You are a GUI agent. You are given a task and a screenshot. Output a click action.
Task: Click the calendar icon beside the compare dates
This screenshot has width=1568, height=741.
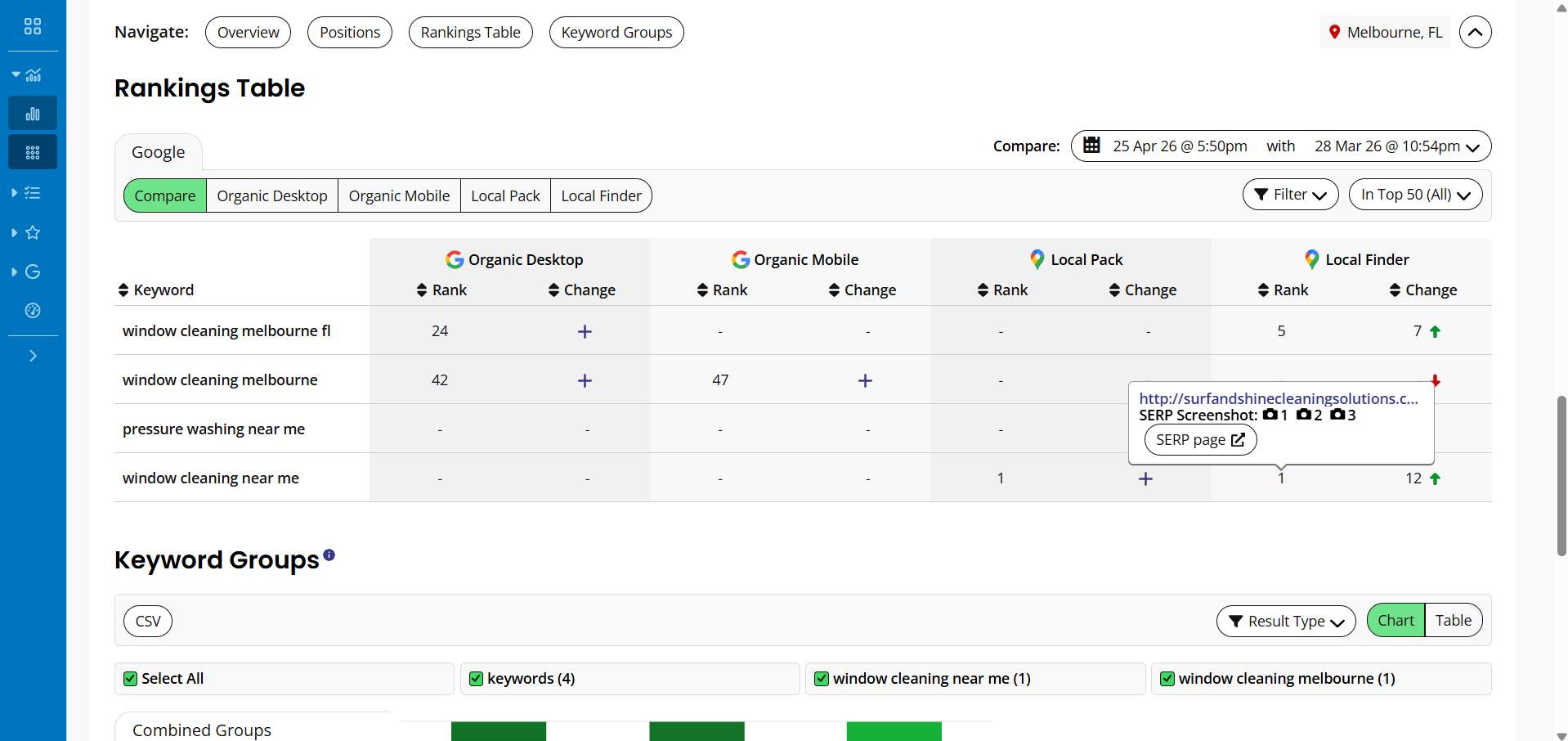[x=1093, y=146]
